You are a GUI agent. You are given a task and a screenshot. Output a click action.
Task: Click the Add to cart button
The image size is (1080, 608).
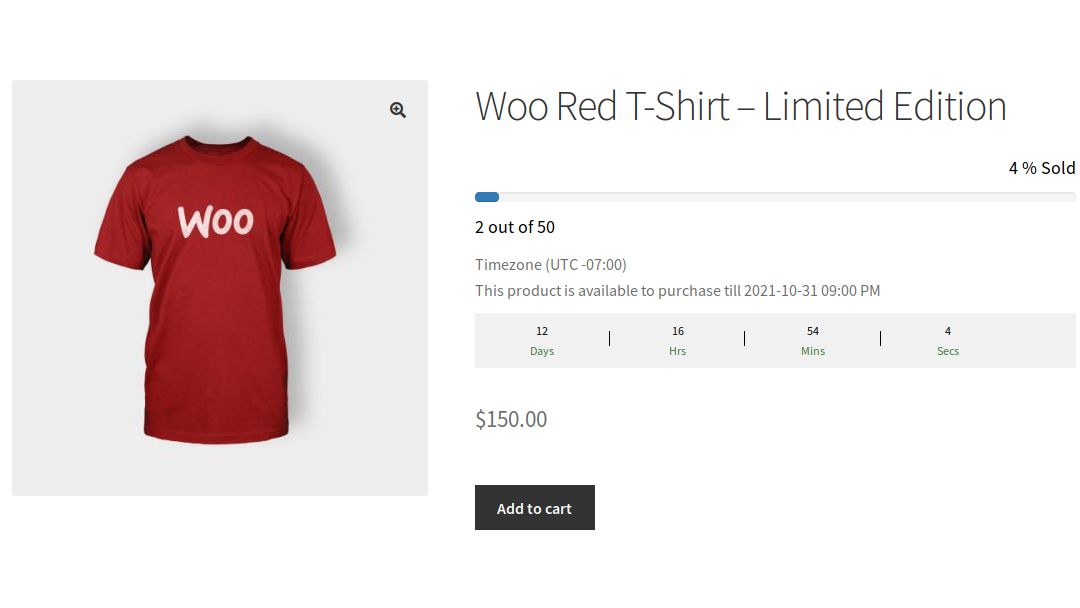click(x=534, y=507)
